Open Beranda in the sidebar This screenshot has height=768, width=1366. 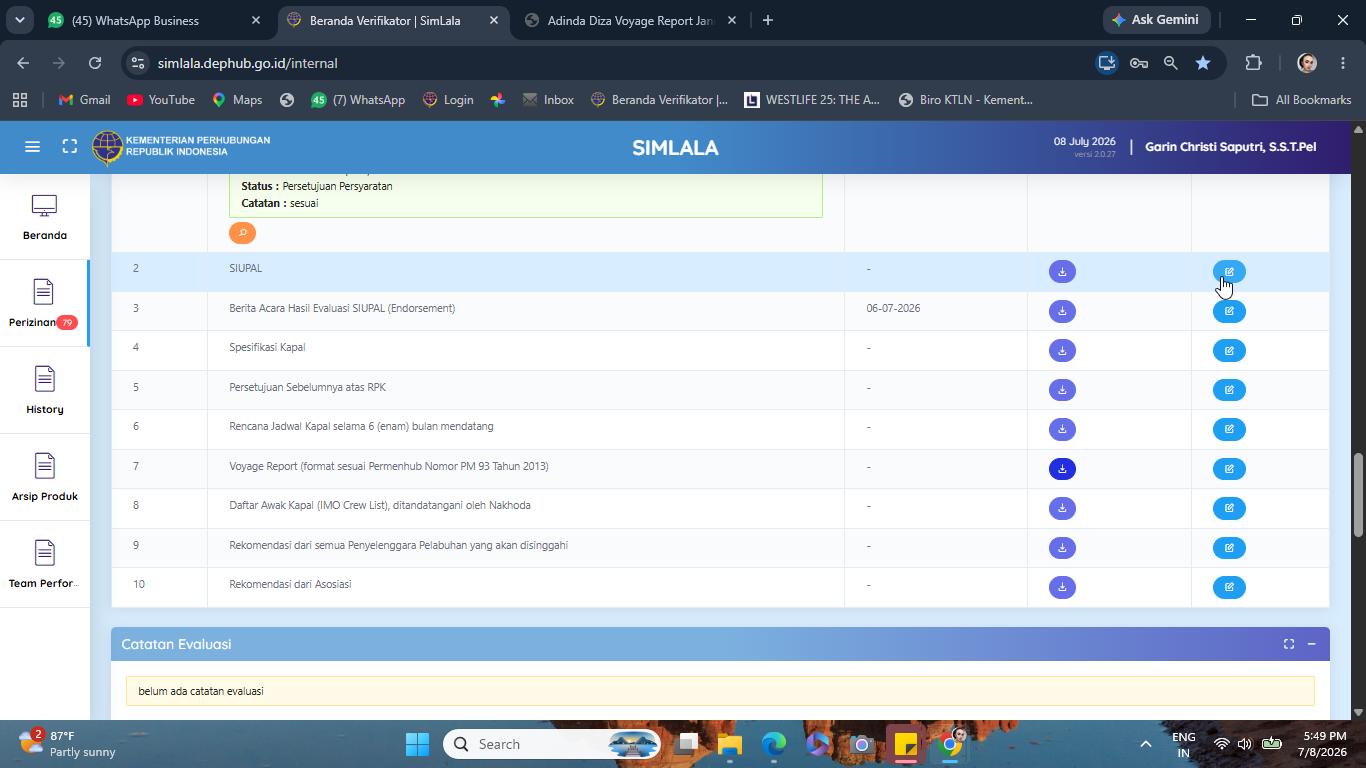click(x=44, y=217)
